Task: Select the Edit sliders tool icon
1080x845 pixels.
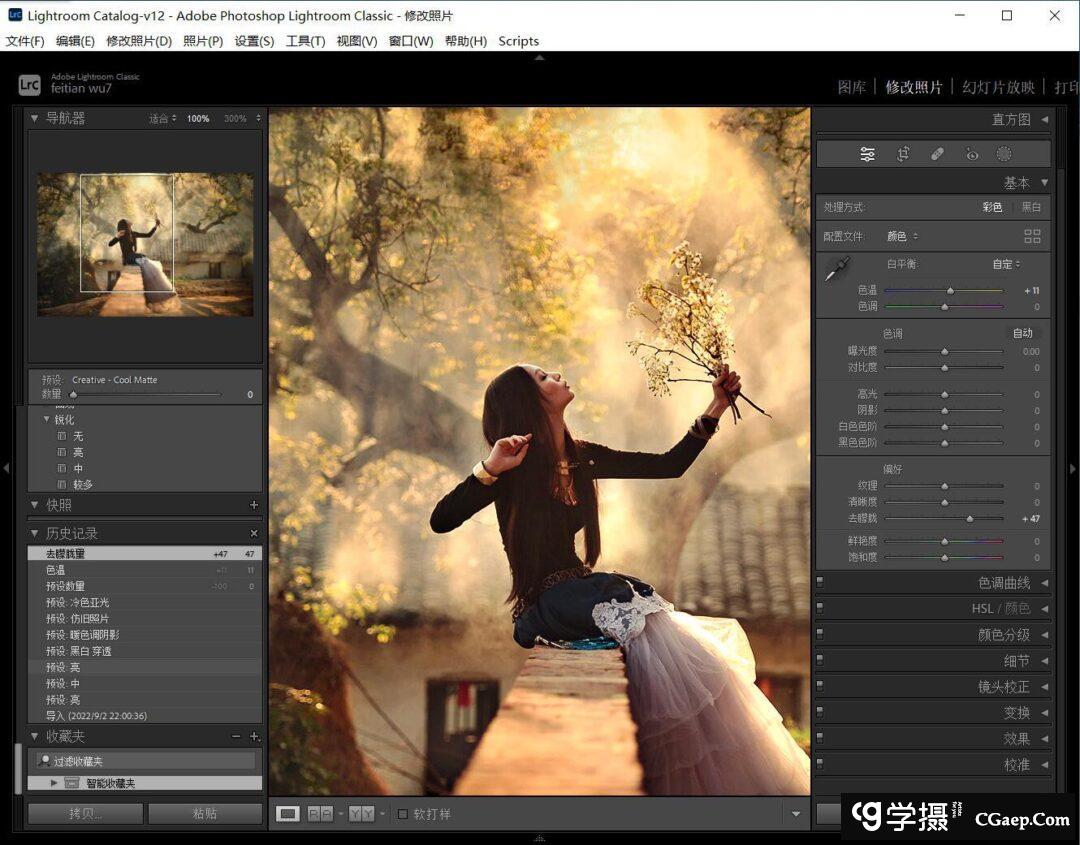Action: (x=867, y=154)
